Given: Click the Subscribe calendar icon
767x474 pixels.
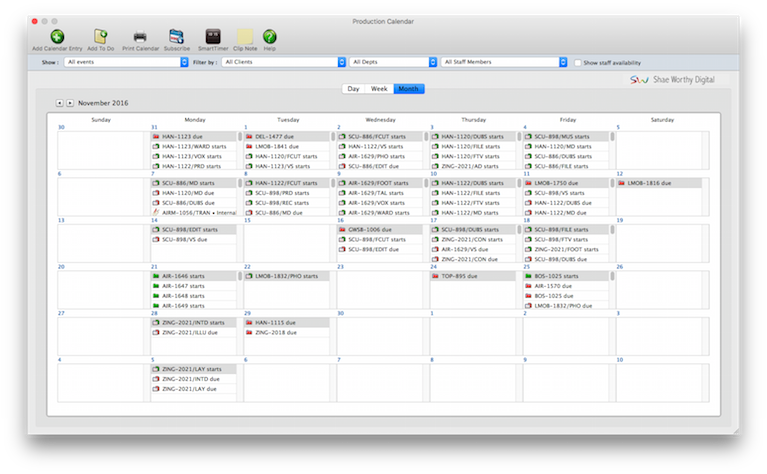Looking at the screenshot, I should pyautogui.click(x=177, y=37).
